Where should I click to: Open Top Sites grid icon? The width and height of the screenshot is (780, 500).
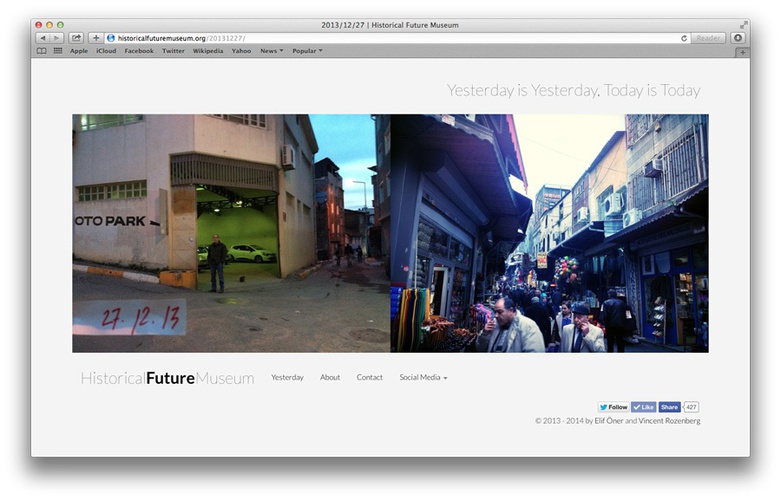coord(58,51)
